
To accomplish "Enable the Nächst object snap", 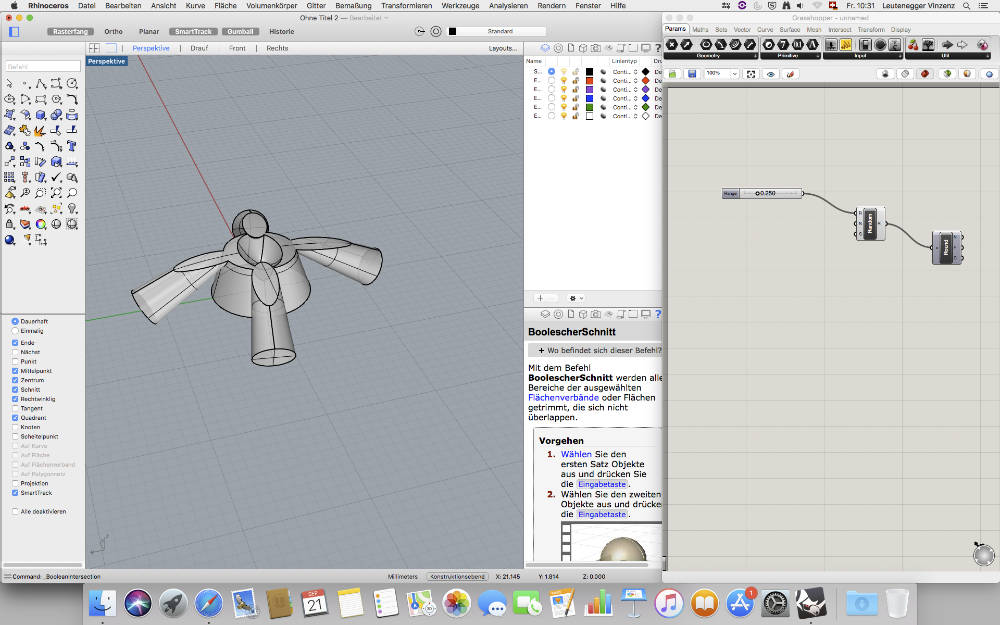I will click(x=15, y=352).
